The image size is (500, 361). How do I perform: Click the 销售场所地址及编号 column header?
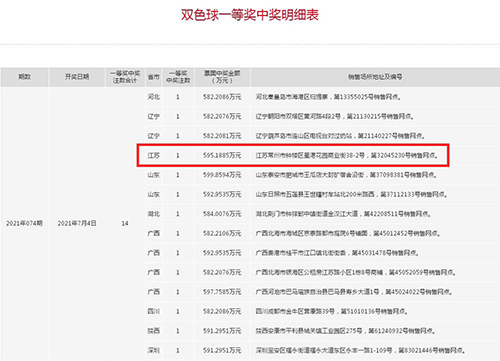pyautogui.click(x=375, y=77)
